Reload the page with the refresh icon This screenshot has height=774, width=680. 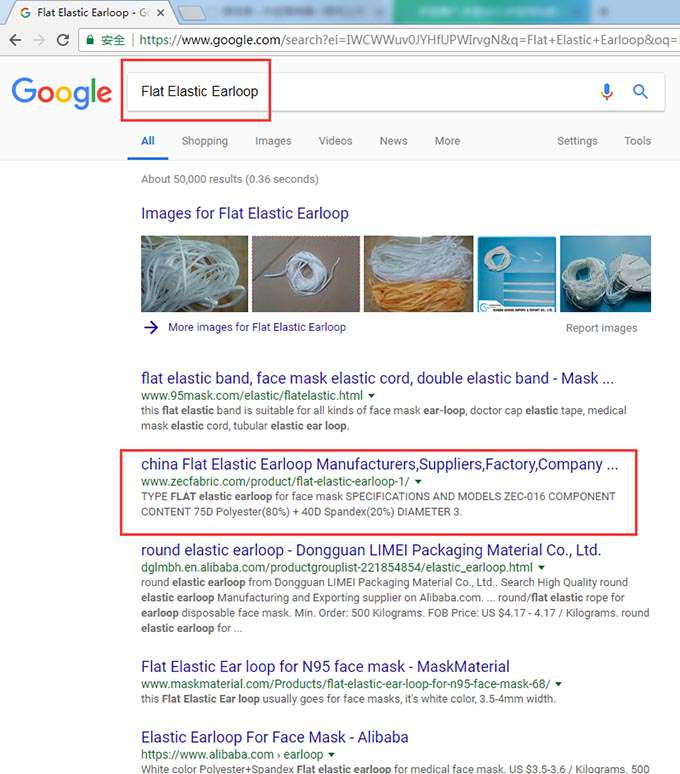tap(63, 40)
